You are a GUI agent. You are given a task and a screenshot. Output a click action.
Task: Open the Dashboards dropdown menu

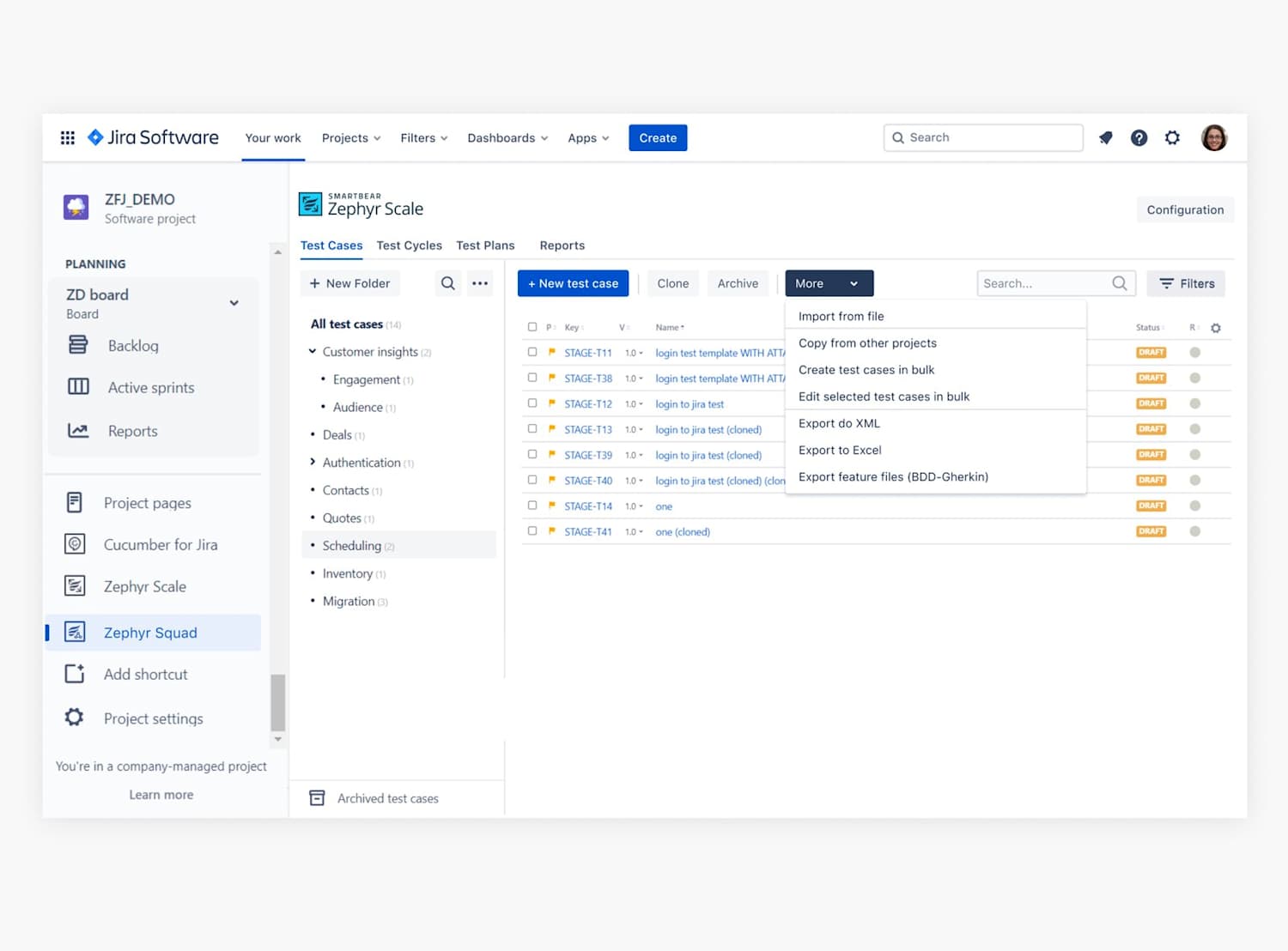coord(507,138)
